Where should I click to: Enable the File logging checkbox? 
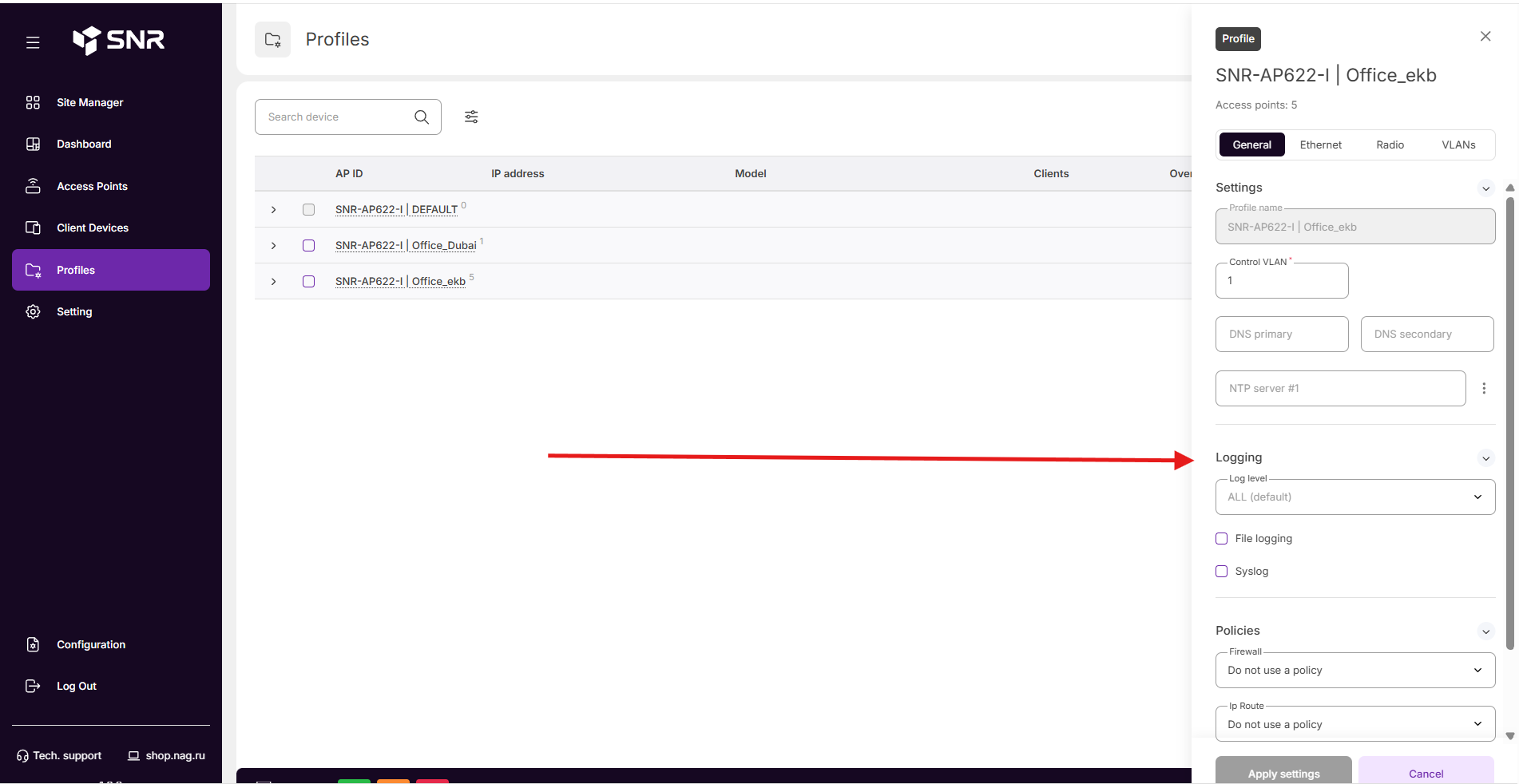coord(1221,538)
